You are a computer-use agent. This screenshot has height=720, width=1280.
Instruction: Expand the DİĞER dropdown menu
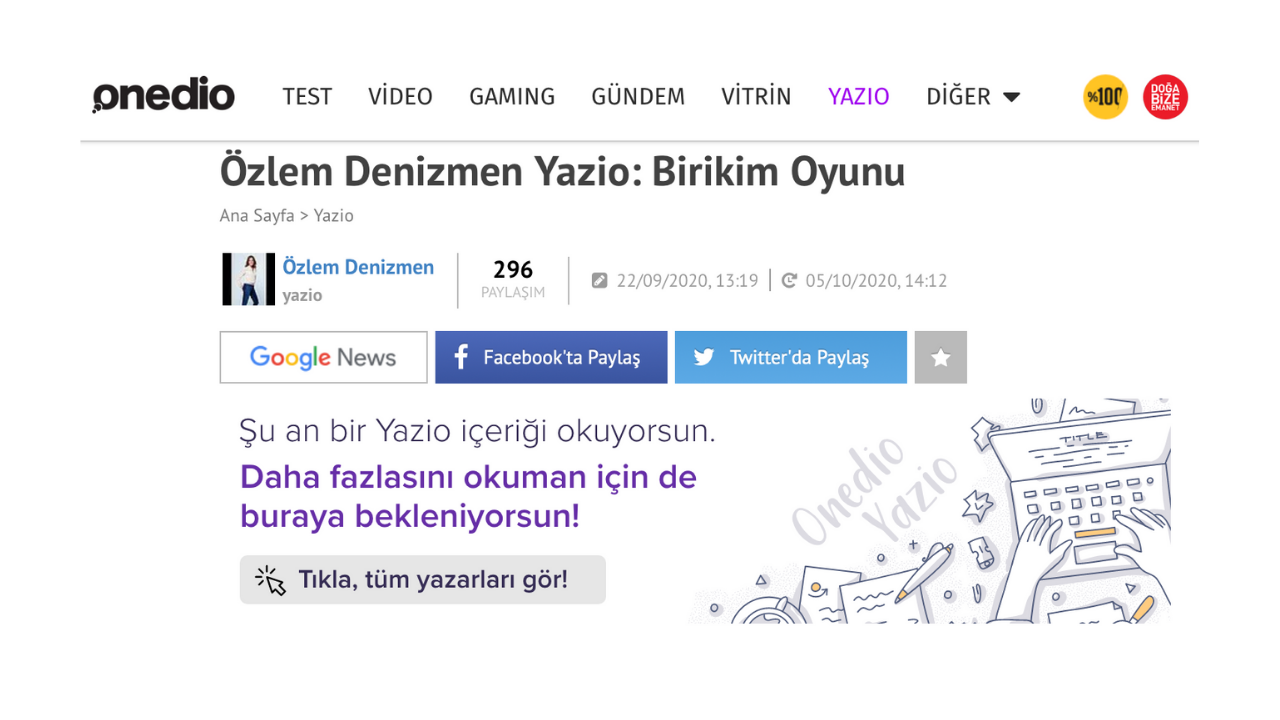[x=973, y=97]
